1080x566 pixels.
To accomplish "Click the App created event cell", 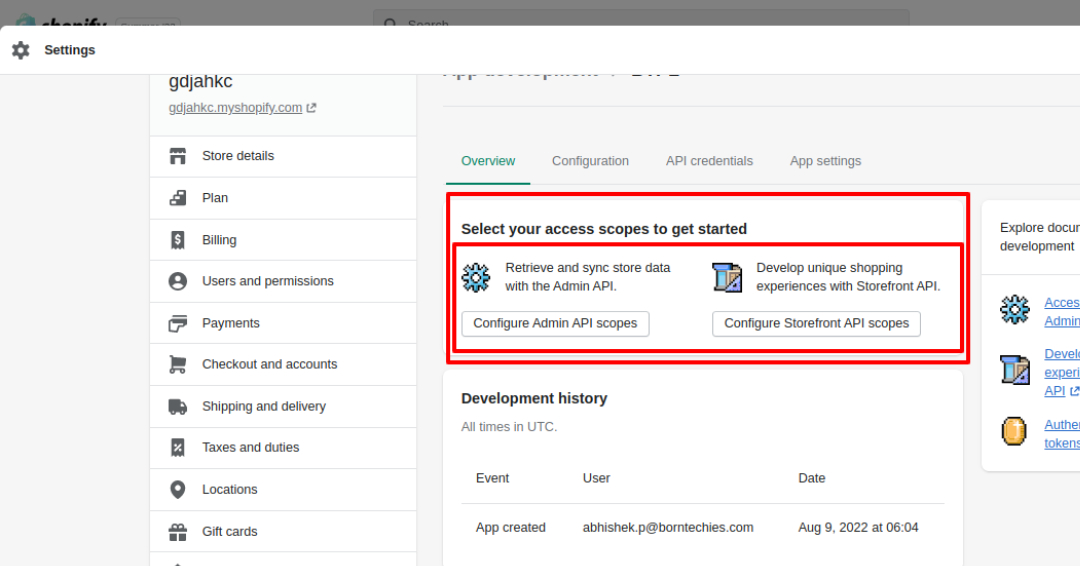I will 510,528.
